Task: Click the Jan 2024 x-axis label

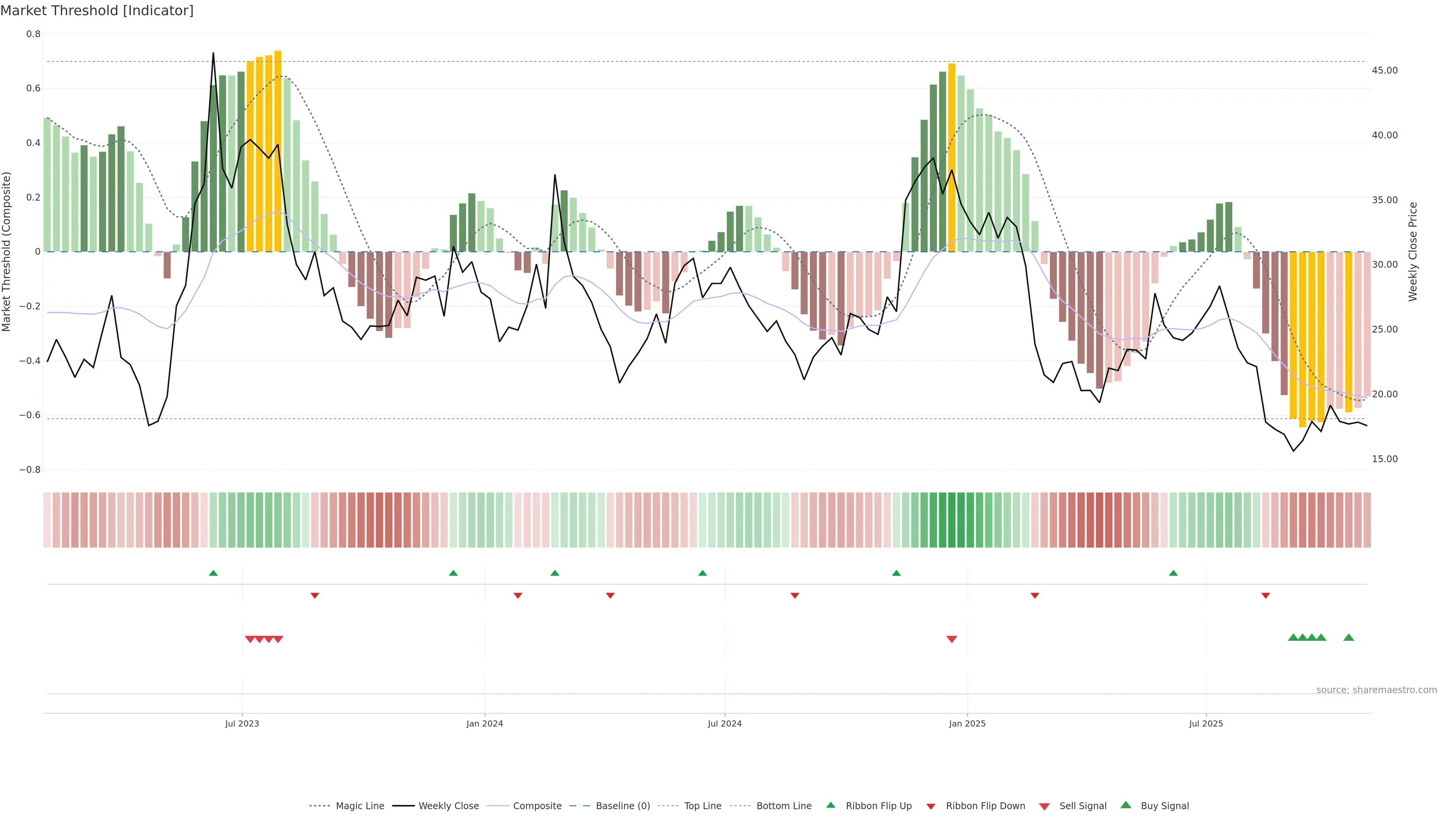Action: coord(485,723)
